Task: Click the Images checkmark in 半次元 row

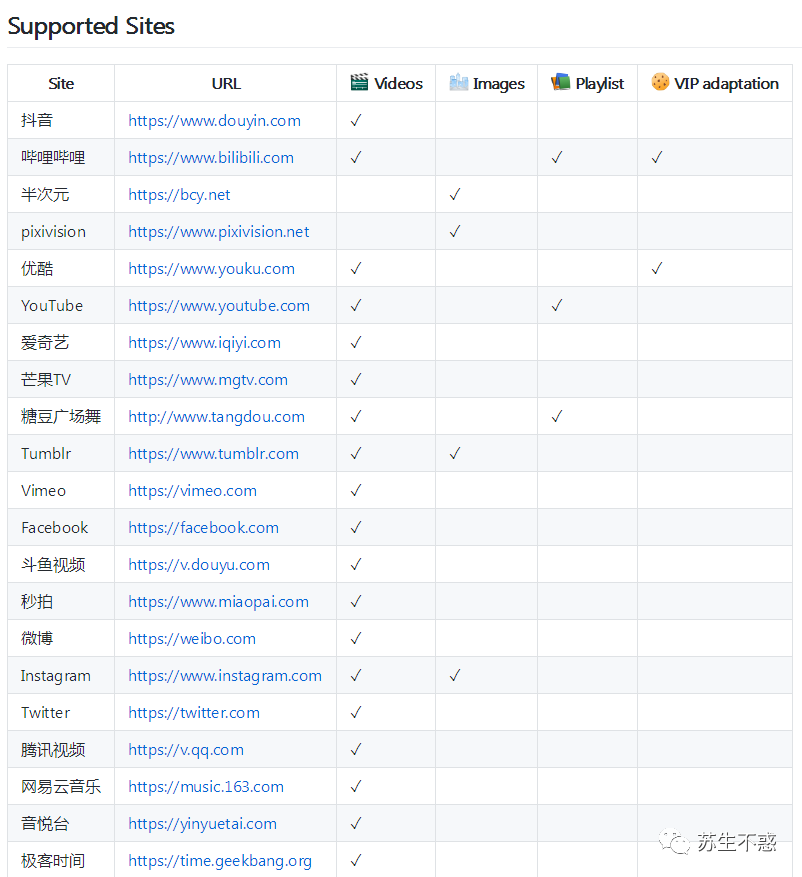Action: tap(455, 194)
